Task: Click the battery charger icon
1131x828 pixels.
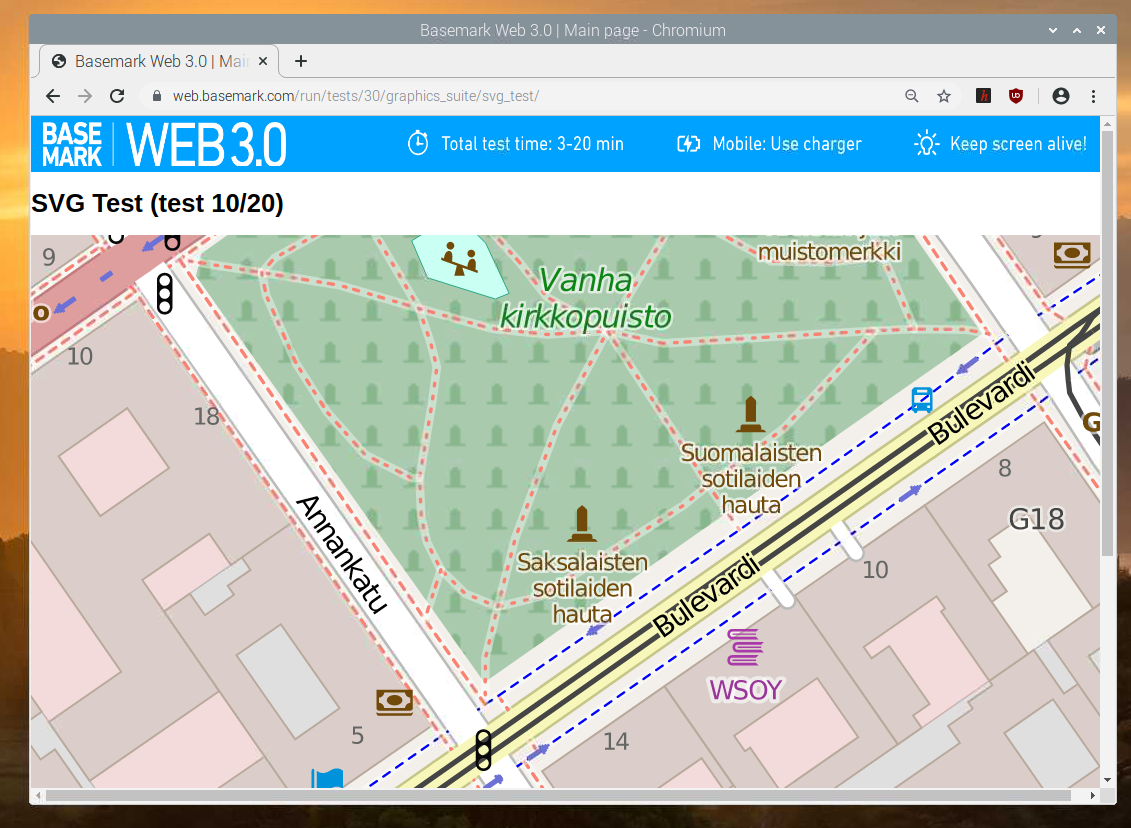Action: tap(688, 144)
